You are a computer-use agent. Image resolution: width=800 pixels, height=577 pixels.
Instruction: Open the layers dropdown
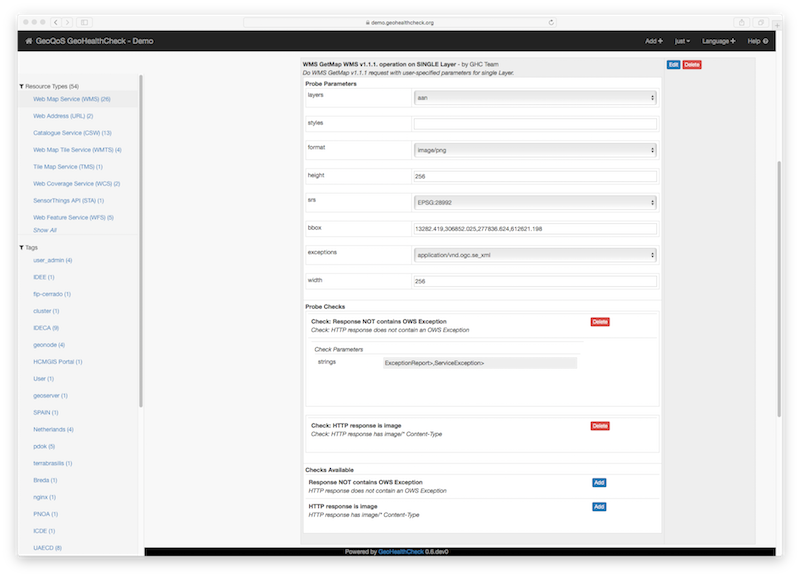tap(534, 98)
